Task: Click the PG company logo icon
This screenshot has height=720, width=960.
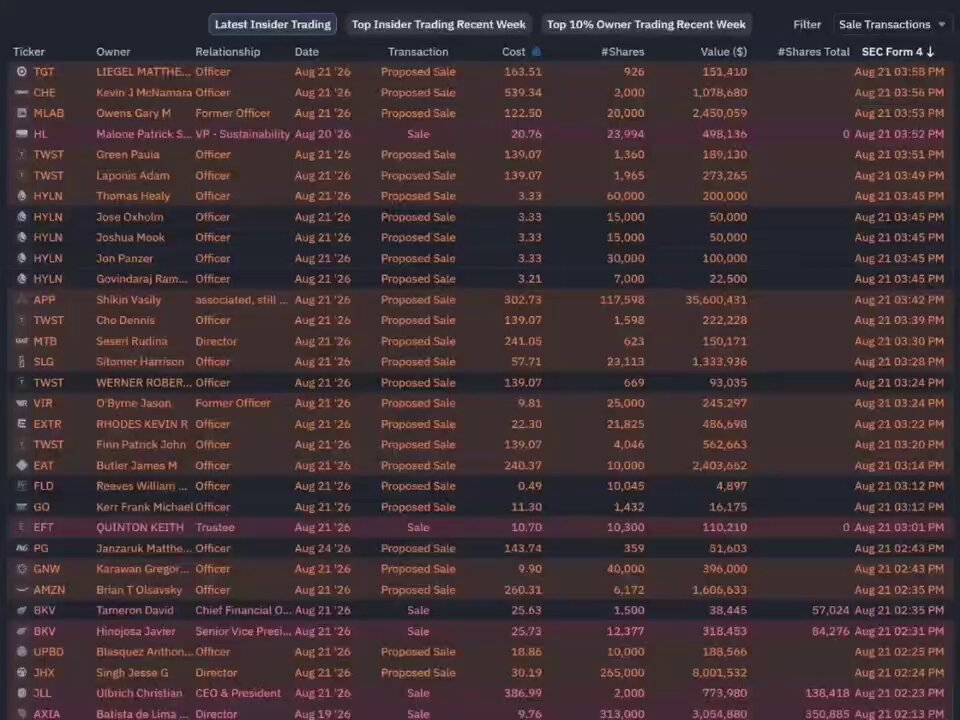Action: tap(21, 548)
